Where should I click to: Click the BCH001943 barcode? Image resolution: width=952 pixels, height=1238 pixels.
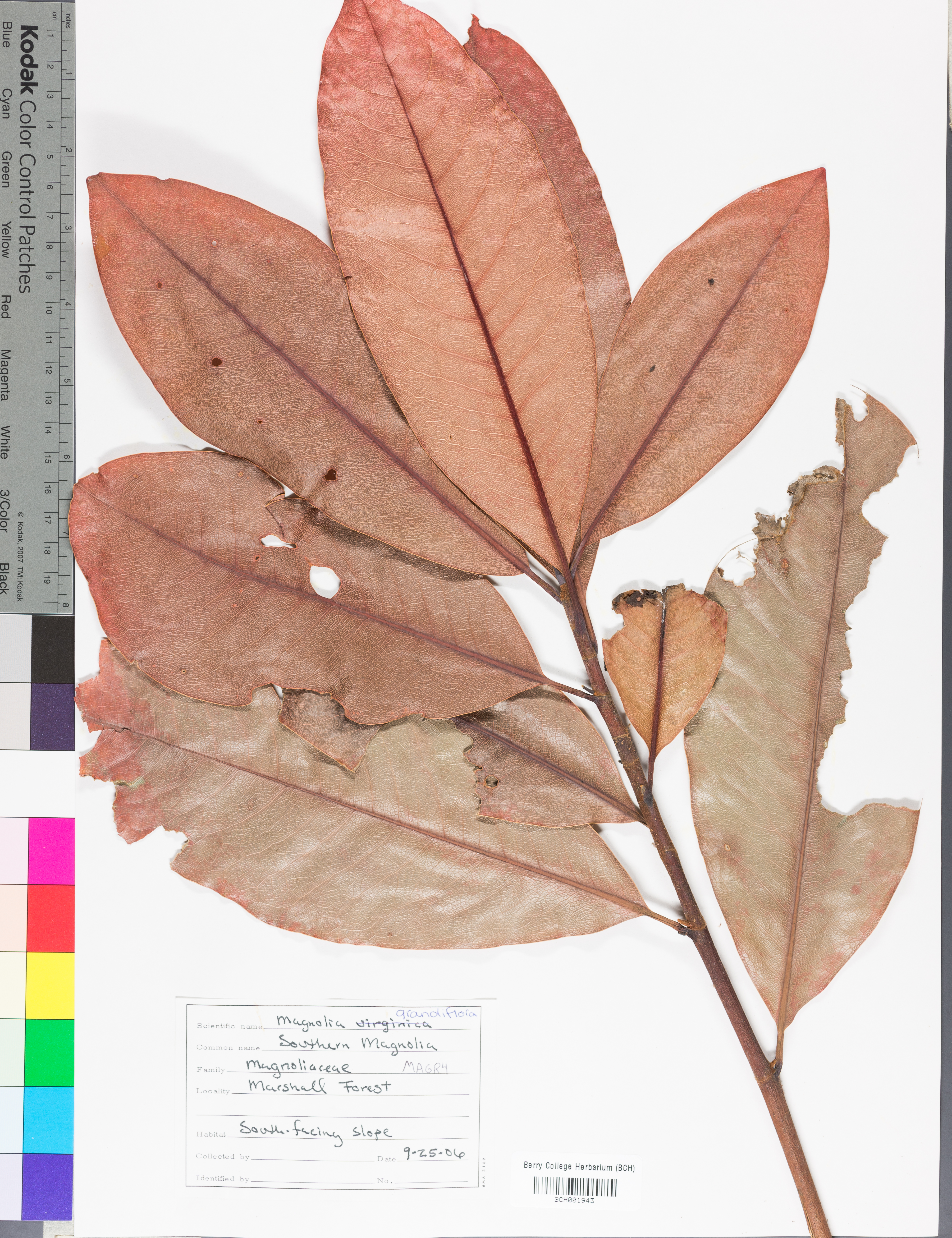[x=575, y=1186]
